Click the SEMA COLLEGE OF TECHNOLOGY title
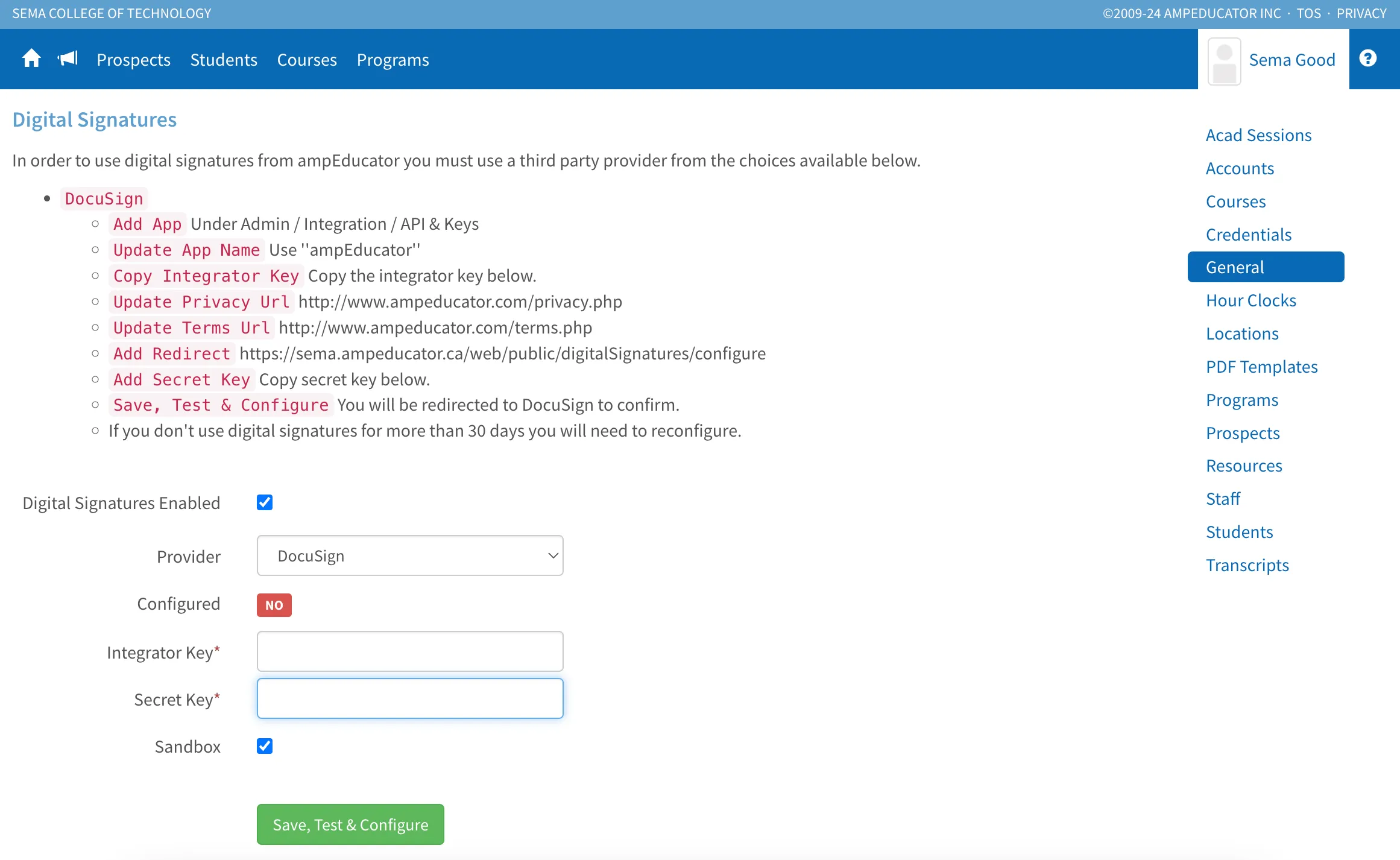Viewport: 1400px width, 860px height. click(112, 13)
